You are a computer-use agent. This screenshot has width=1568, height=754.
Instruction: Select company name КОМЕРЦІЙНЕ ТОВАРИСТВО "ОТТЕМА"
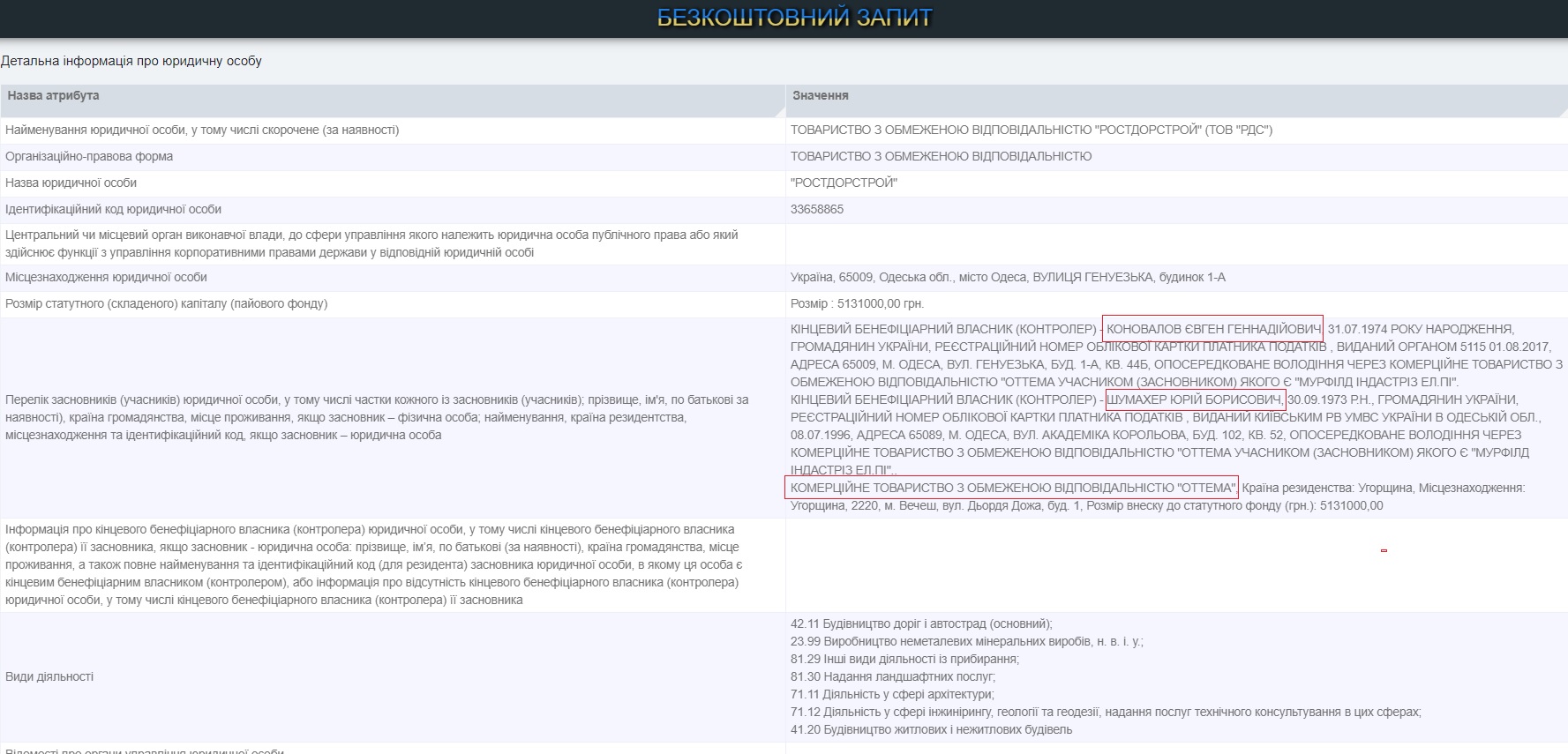[x=1013, y=488]
